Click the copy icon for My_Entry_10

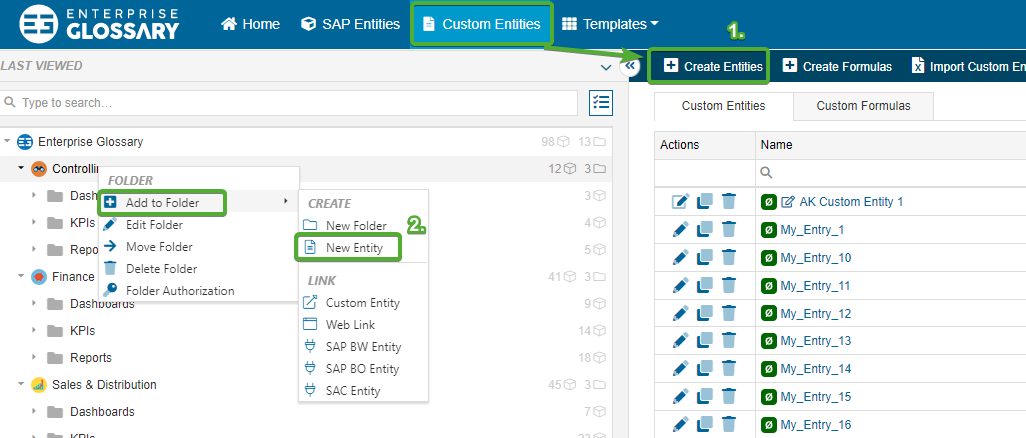[x=705, y=258]
